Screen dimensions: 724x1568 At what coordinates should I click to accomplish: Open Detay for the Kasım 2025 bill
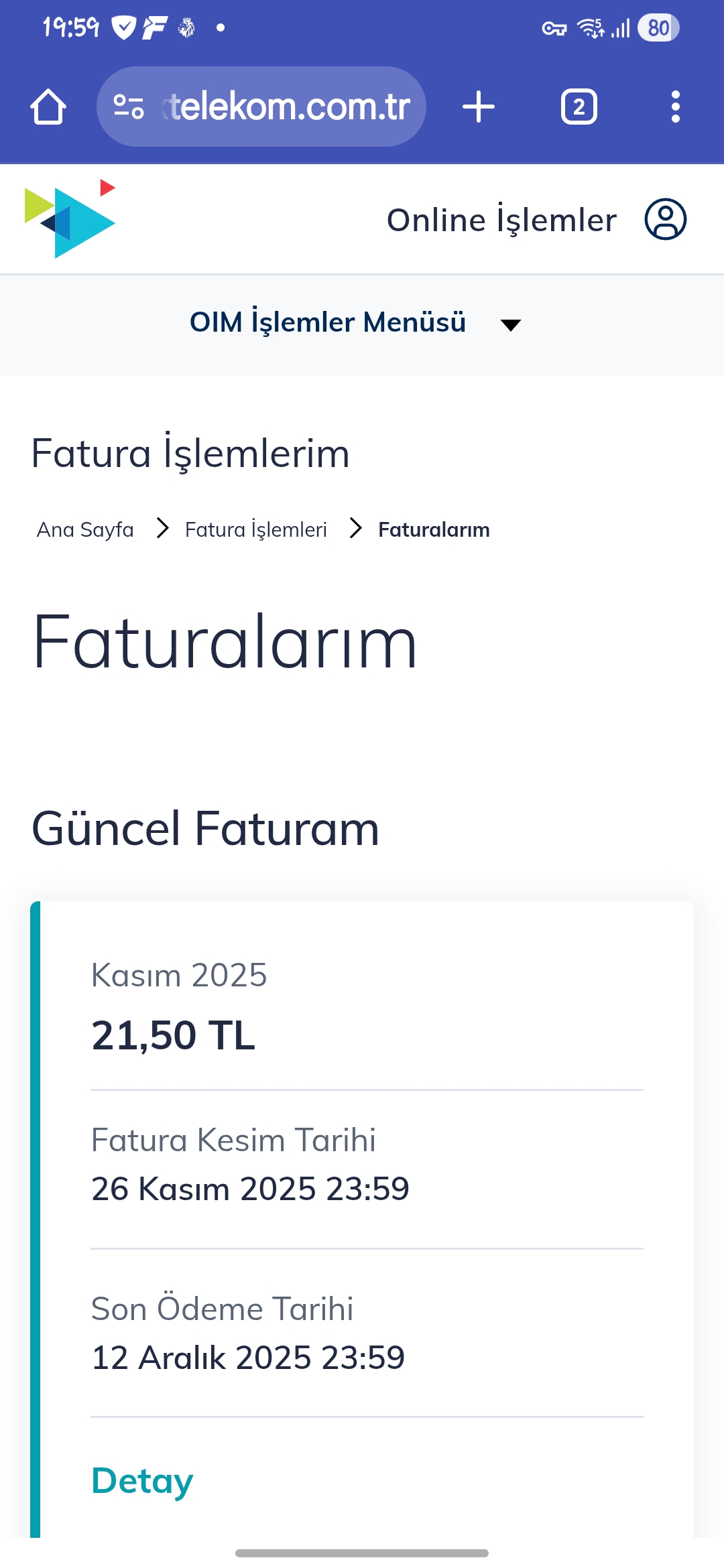[142, 1481]
